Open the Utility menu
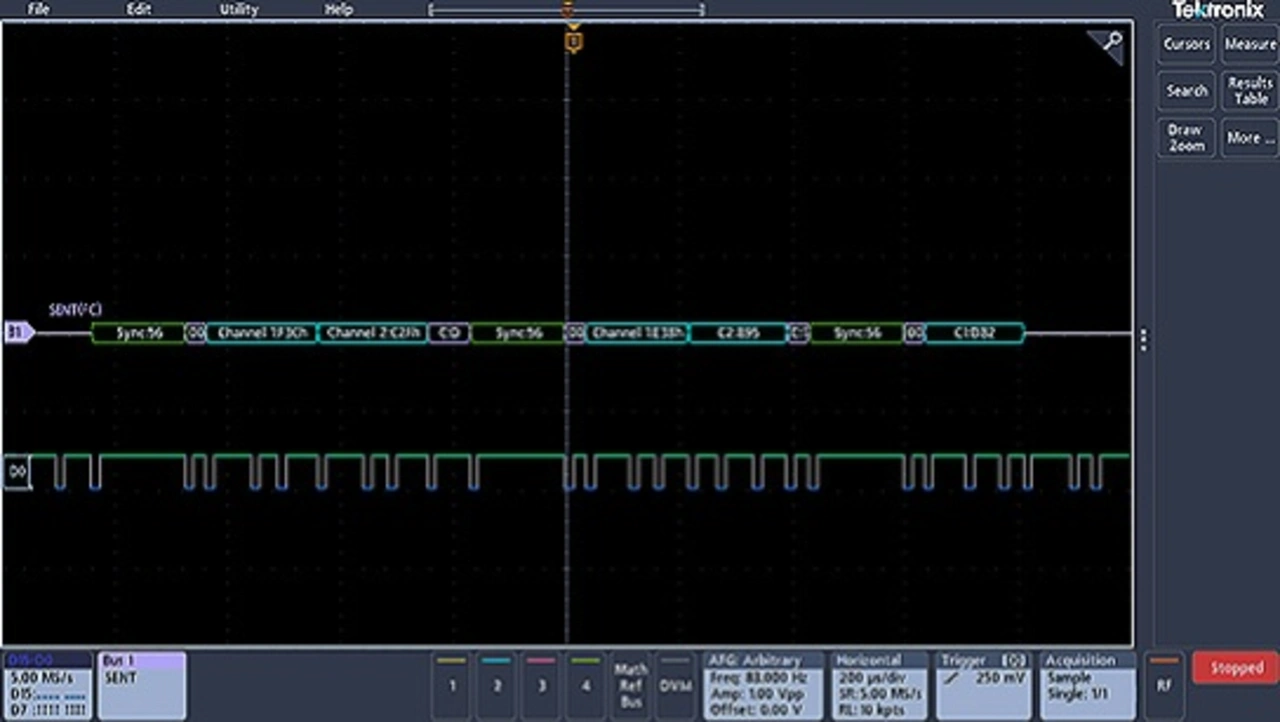 238,9
